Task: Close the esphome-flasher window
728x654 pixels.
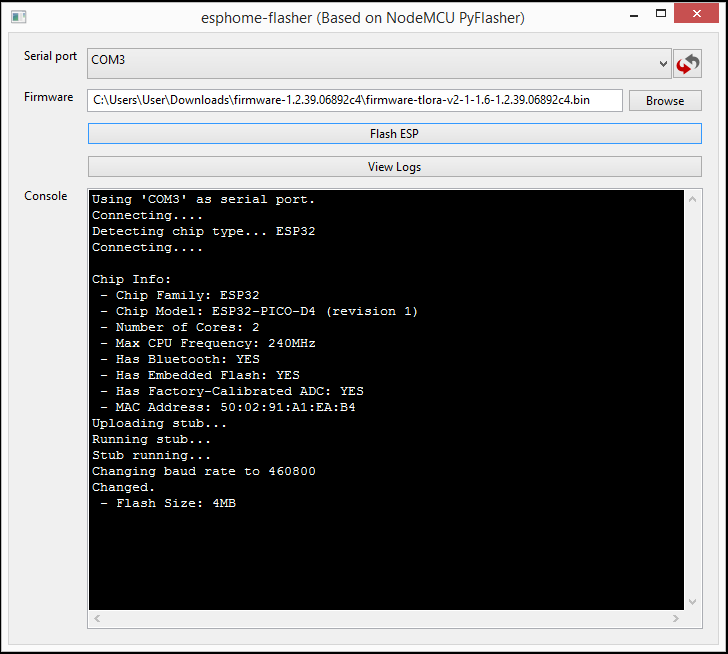Action: click(x=696, y=13)
